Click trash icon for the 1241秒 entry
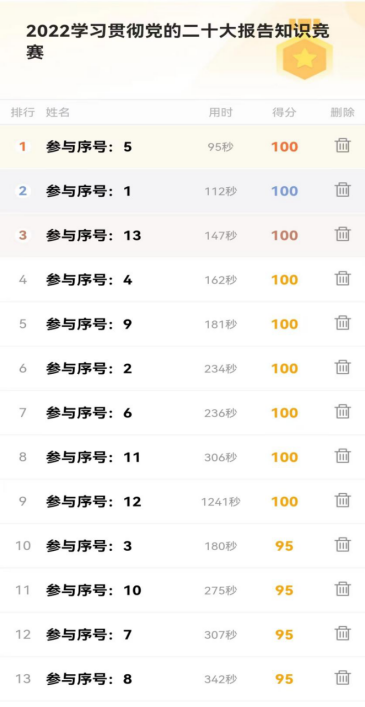 click(x=342, y=500)
